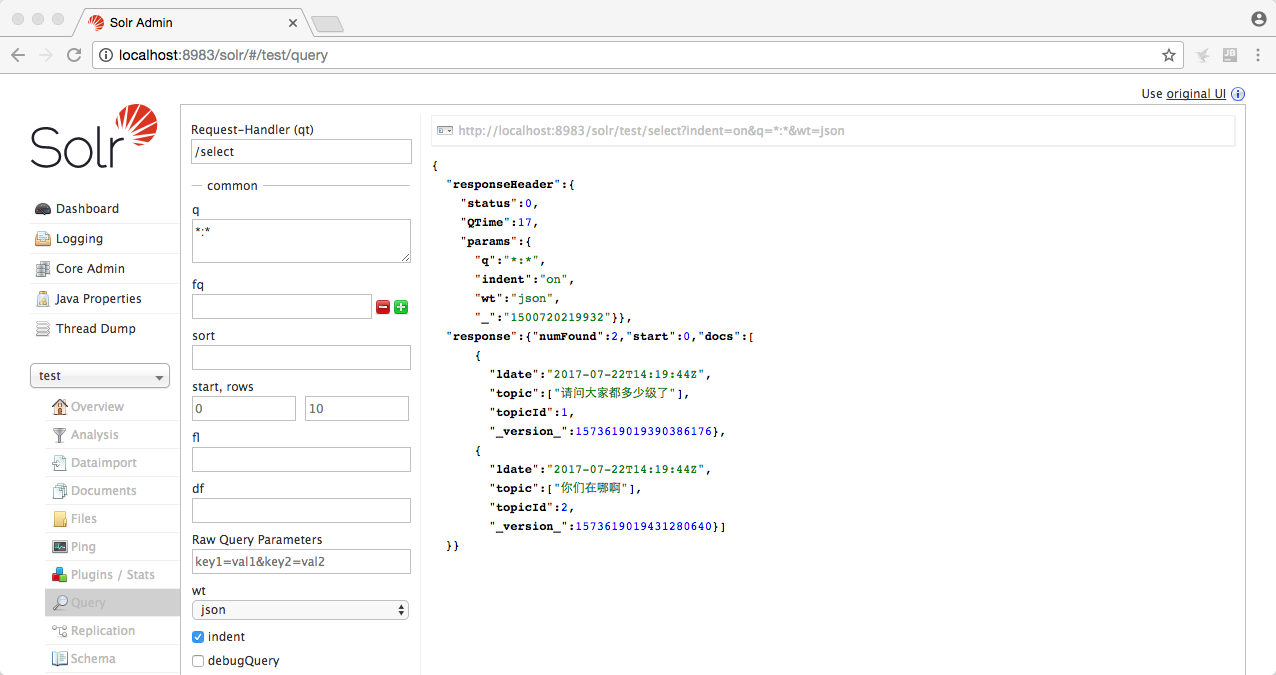Uncheck the indent checkbox
1276x675 pixels.
pyautogui.click(x=198, y=637)
